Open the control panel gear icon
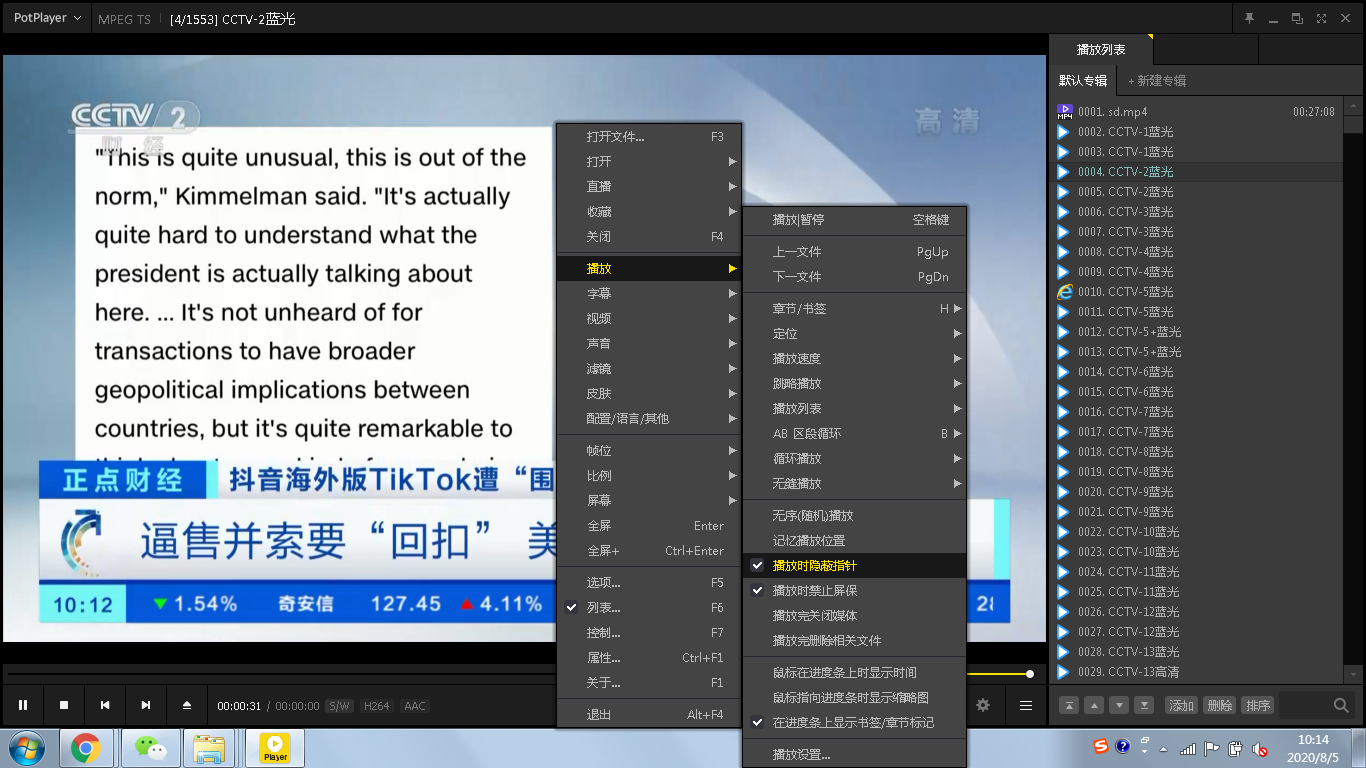The height and width of the screenshot is (768, 1366). (x=983, y=705)
